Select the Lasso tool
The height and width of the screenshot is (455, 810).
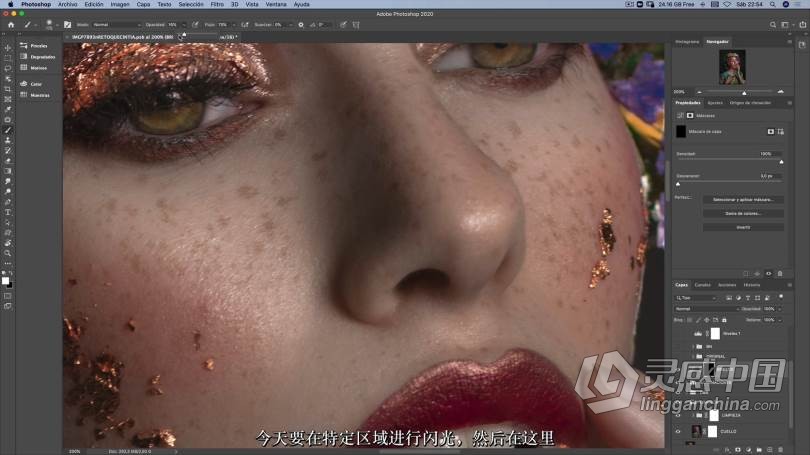pos(8,69)
